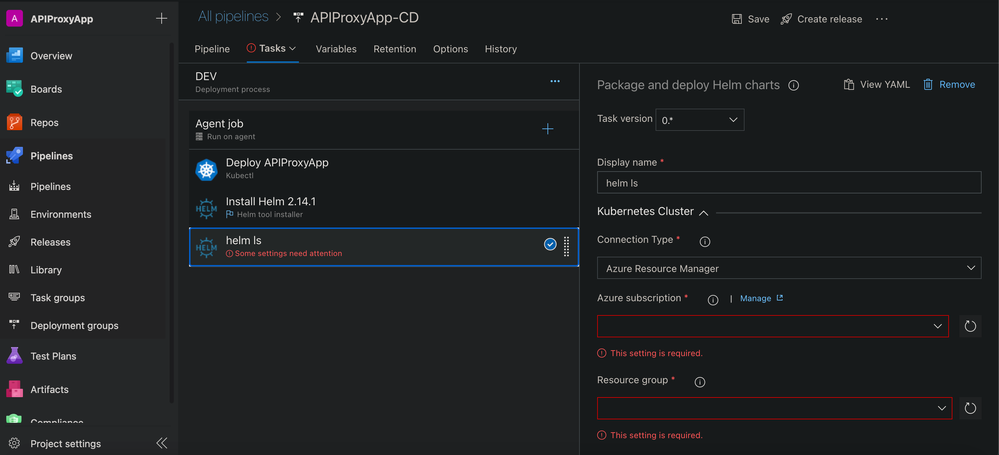Collapse the sidebar with double-chevron icon
Viewport: 999px width, 455px height.
[162, 443]
